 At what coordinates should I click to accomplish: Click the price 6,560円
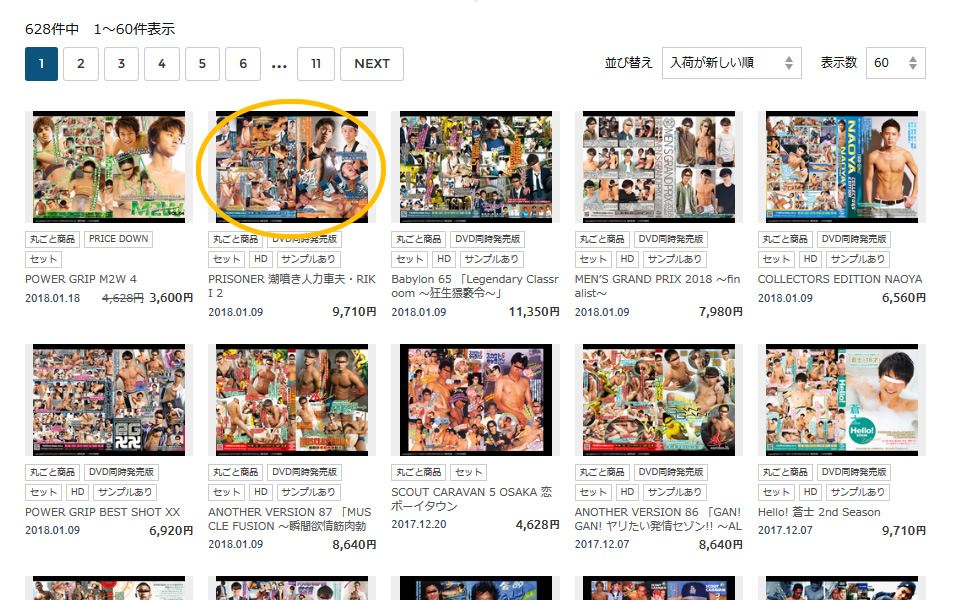coord(904,298)
